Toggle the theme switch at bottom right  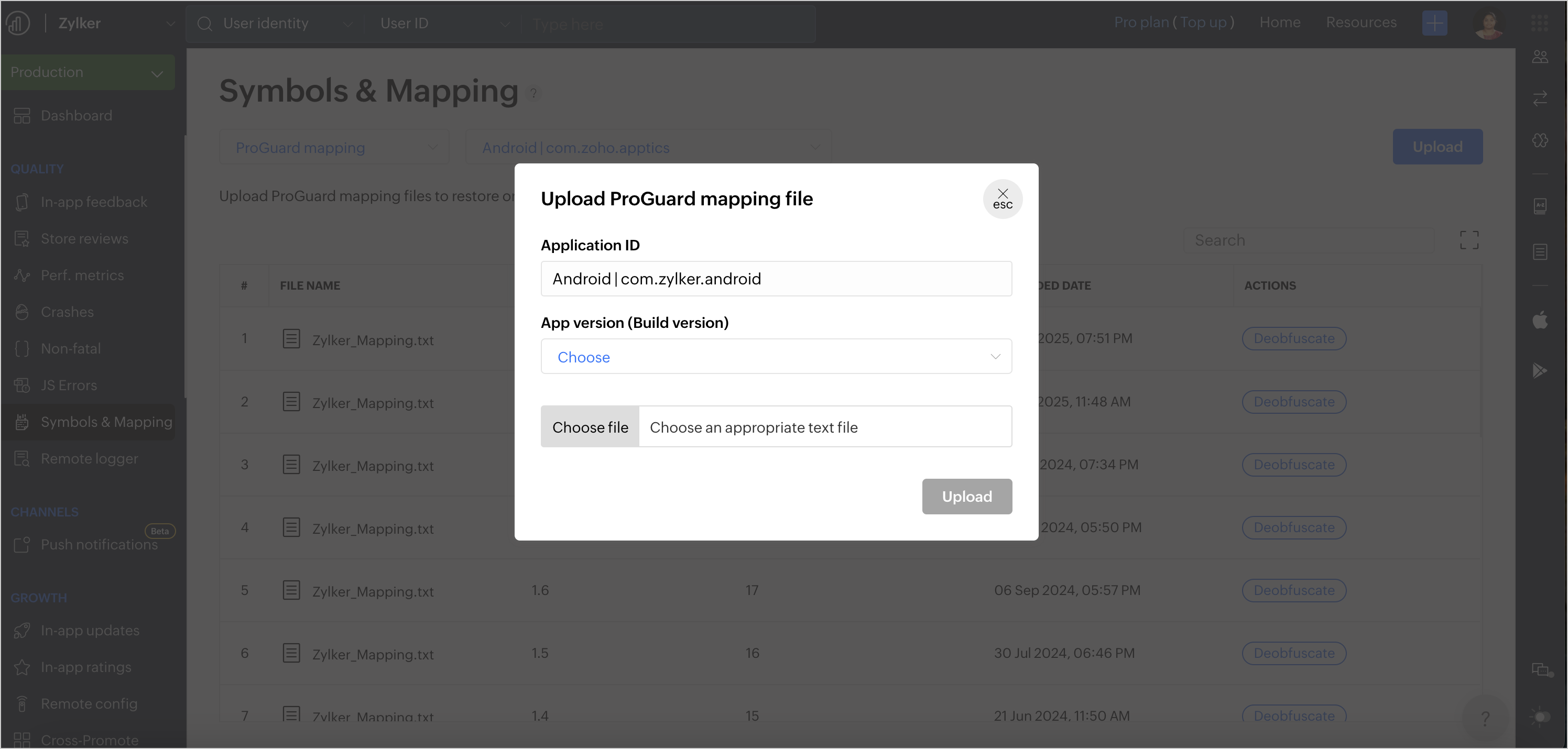pyautogui.click(x=1540, y=716)
